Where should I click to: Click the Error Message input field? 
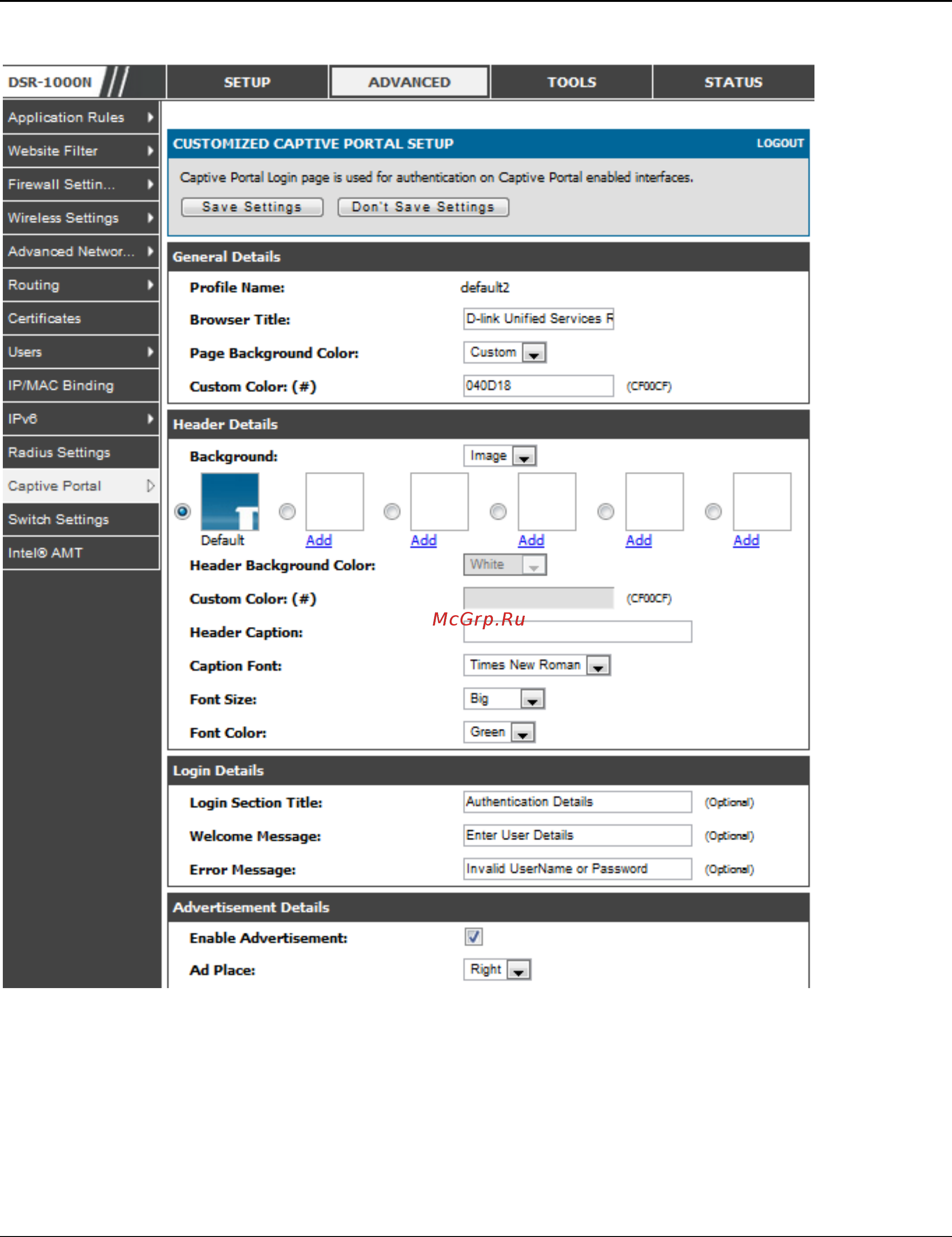tap(577, 868)
